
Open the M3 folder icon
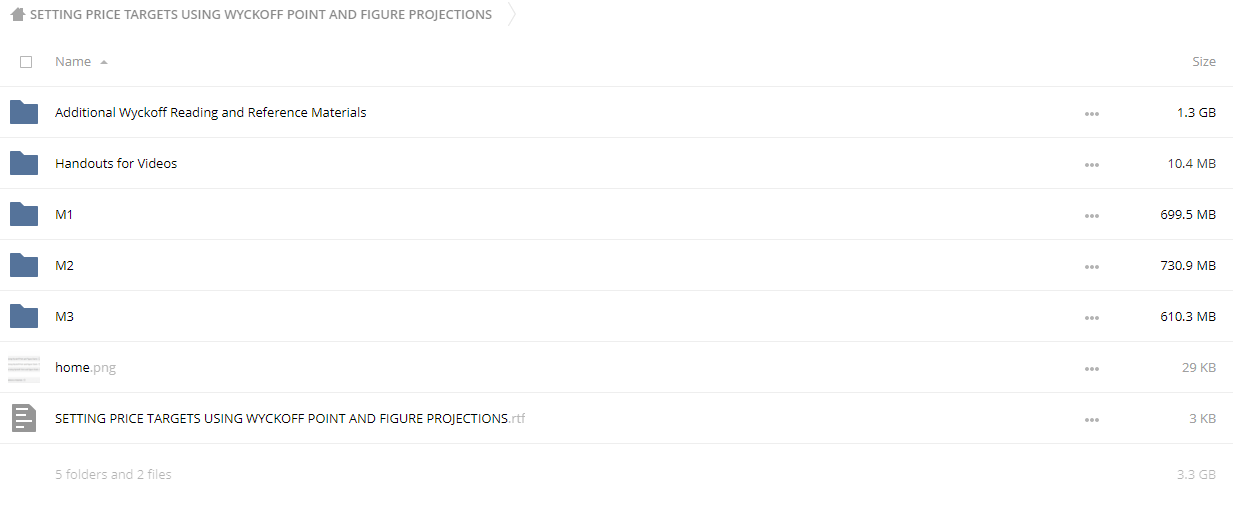tap(24, 316)
